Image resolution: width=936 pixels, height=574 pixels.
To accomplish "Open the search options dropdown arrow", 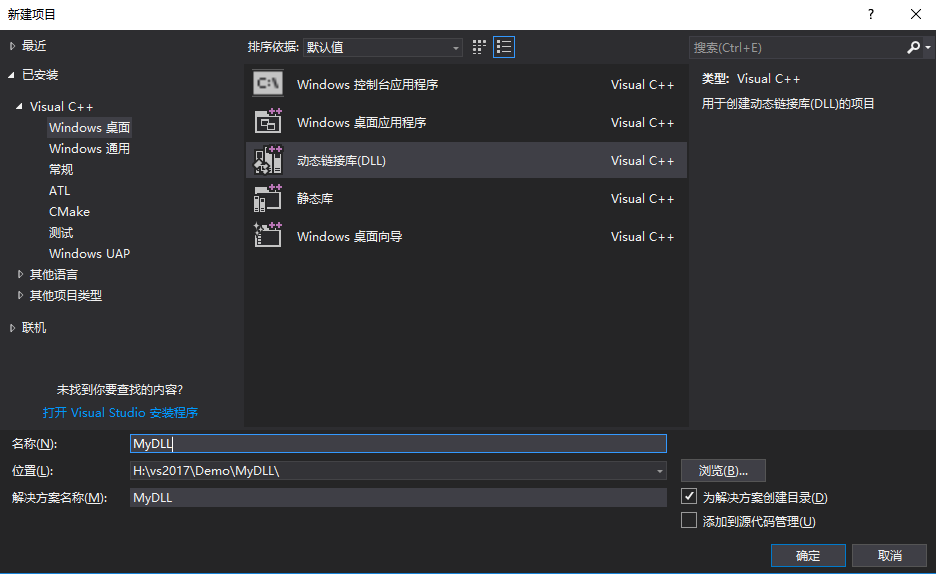I will (928, 47).
